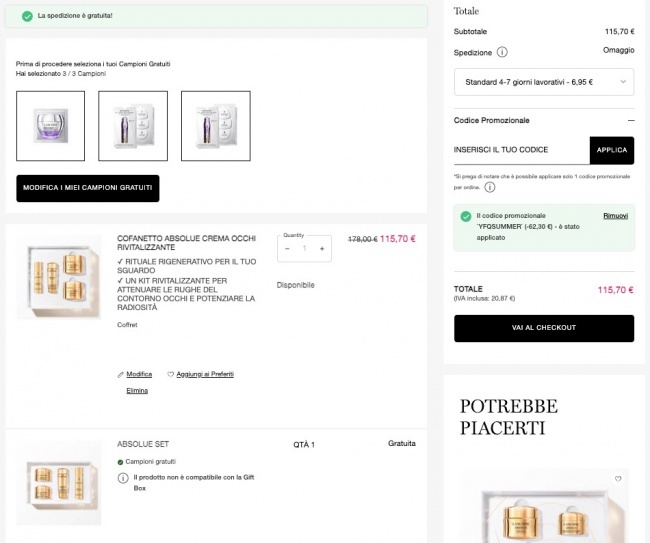The image size is (650, 543).
Task: Open COFANETTO ABSOLUE CREMA OCCHI RIVITALIZZANTE title
Action: pyautogui.click(x=187, y=243)
